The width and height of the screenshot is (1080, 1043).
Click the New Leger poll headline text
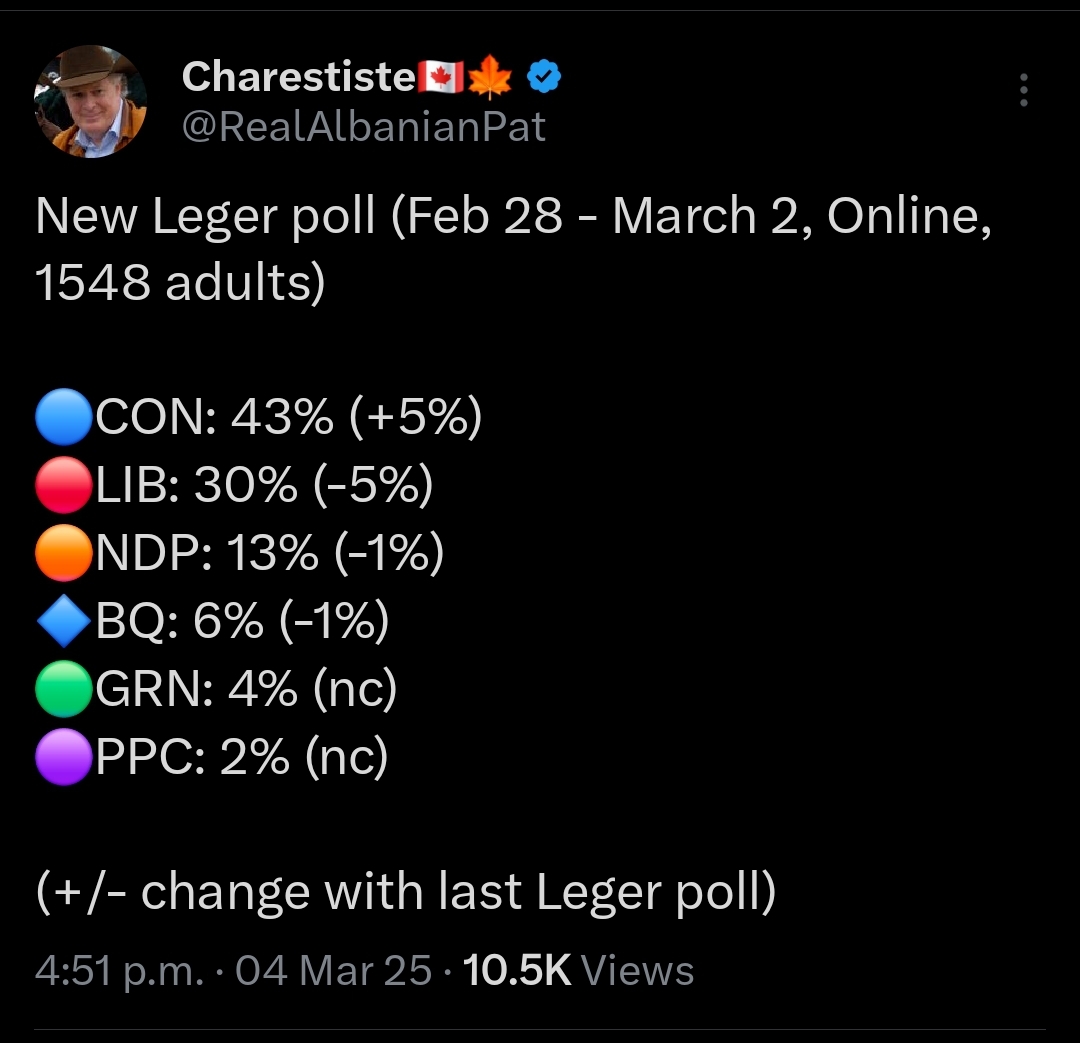514,249
